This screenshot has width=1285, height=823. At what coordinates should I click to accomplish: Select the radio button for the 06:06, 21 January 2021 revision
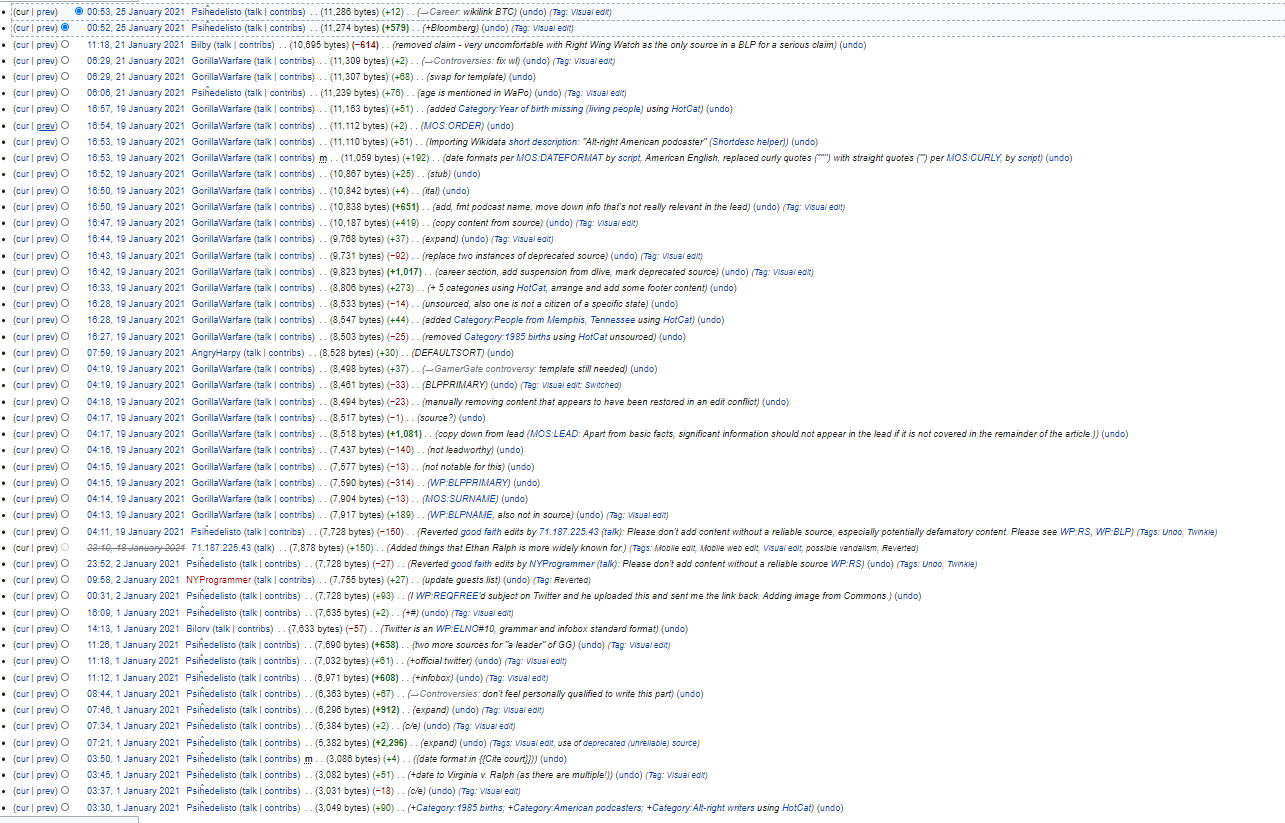[x=65, y=93]
